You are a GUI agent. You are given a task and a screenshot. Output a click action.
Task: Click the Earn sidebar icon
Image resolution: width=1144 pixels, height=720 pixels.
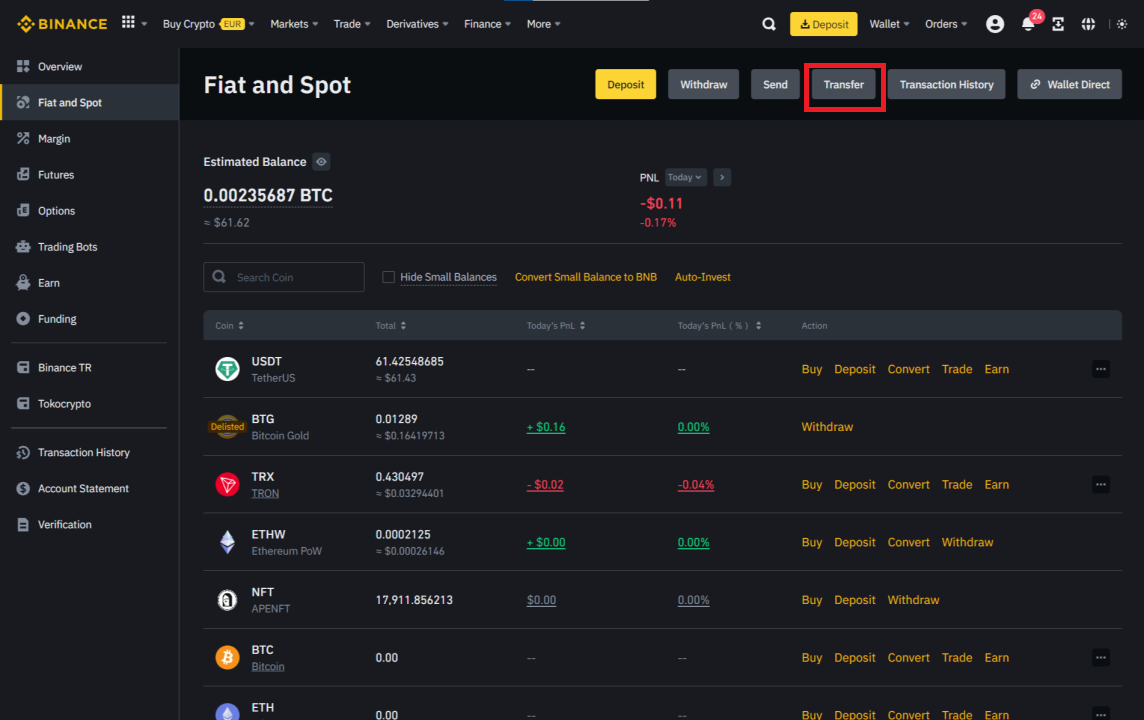click(23, 283)
